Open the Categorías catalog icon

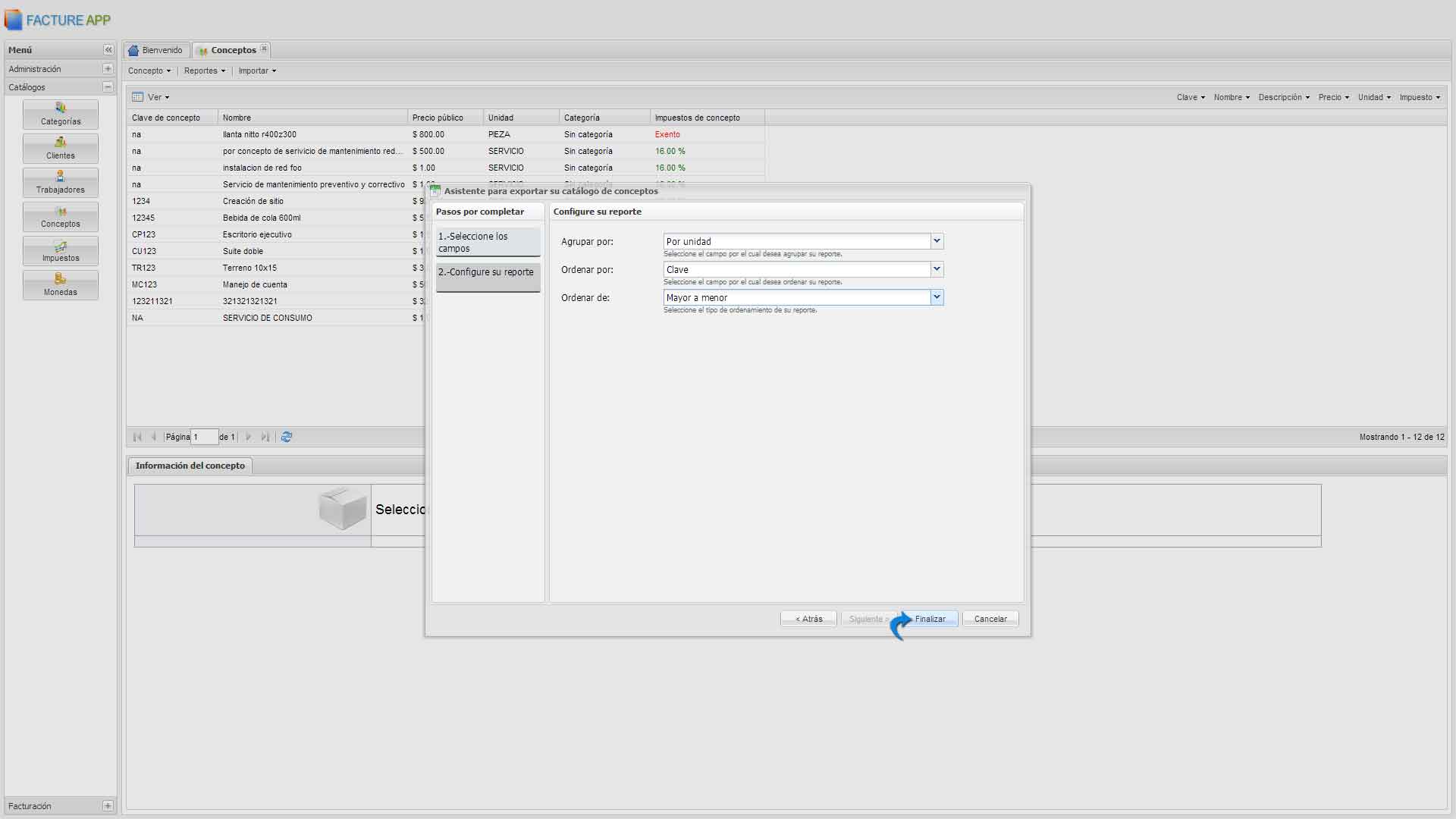pyautogui.click(x=61, y=114)
